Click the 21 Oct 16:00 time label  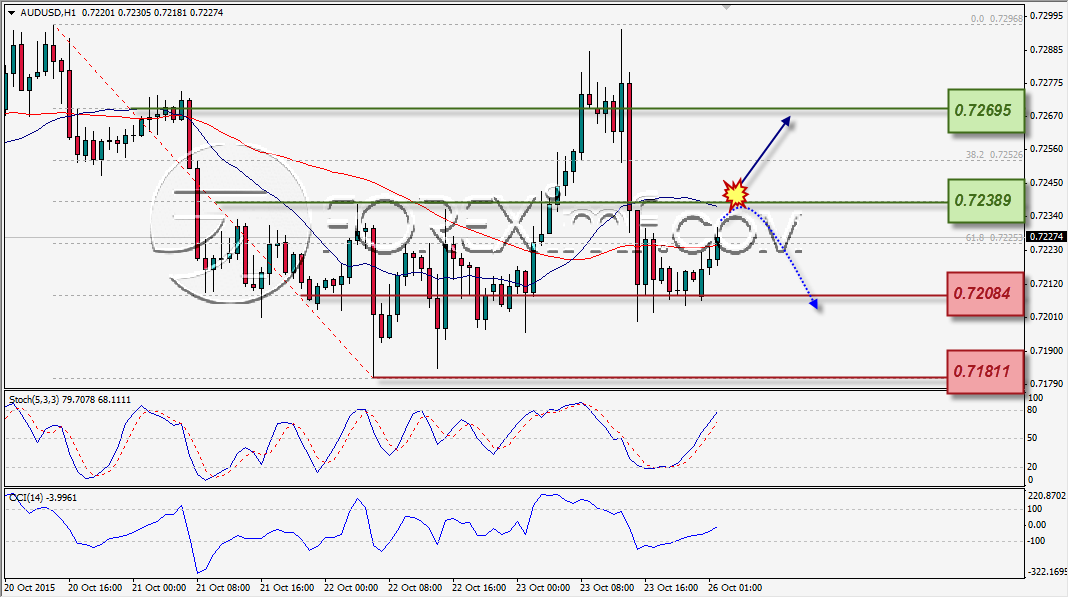pos(287,588)
